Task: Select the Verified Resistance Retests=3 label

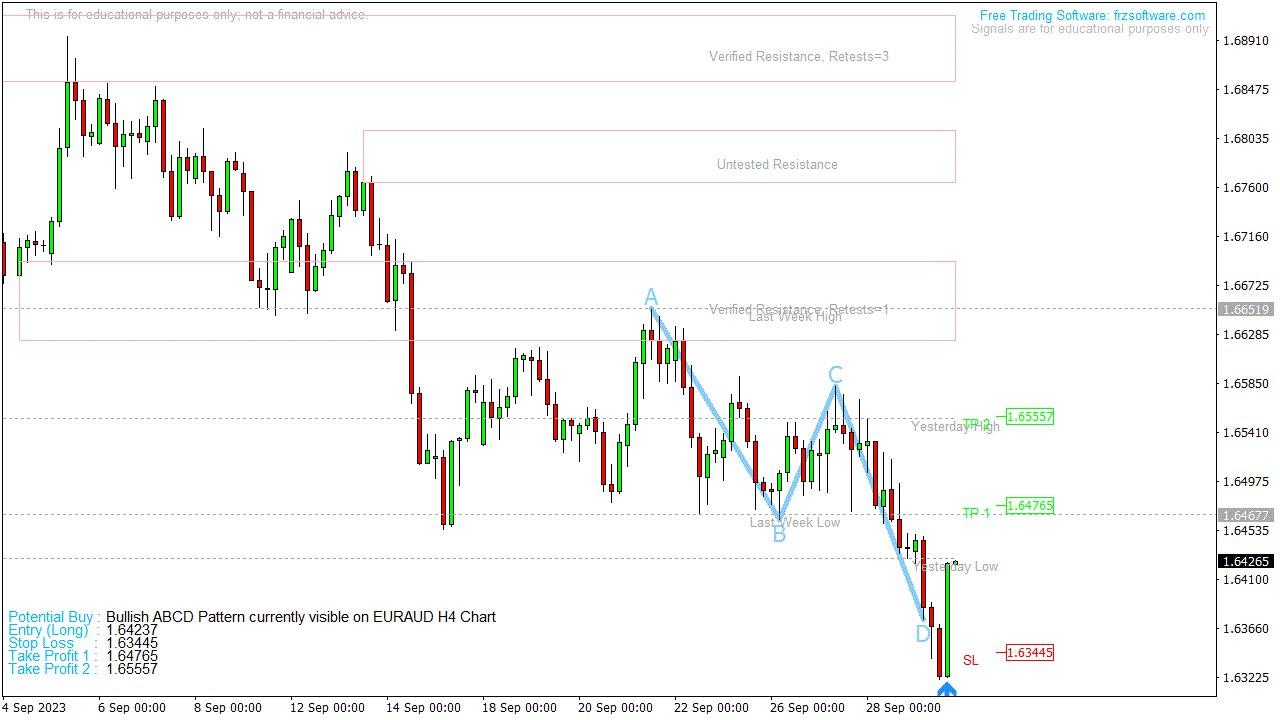Action: pos(799,56)
